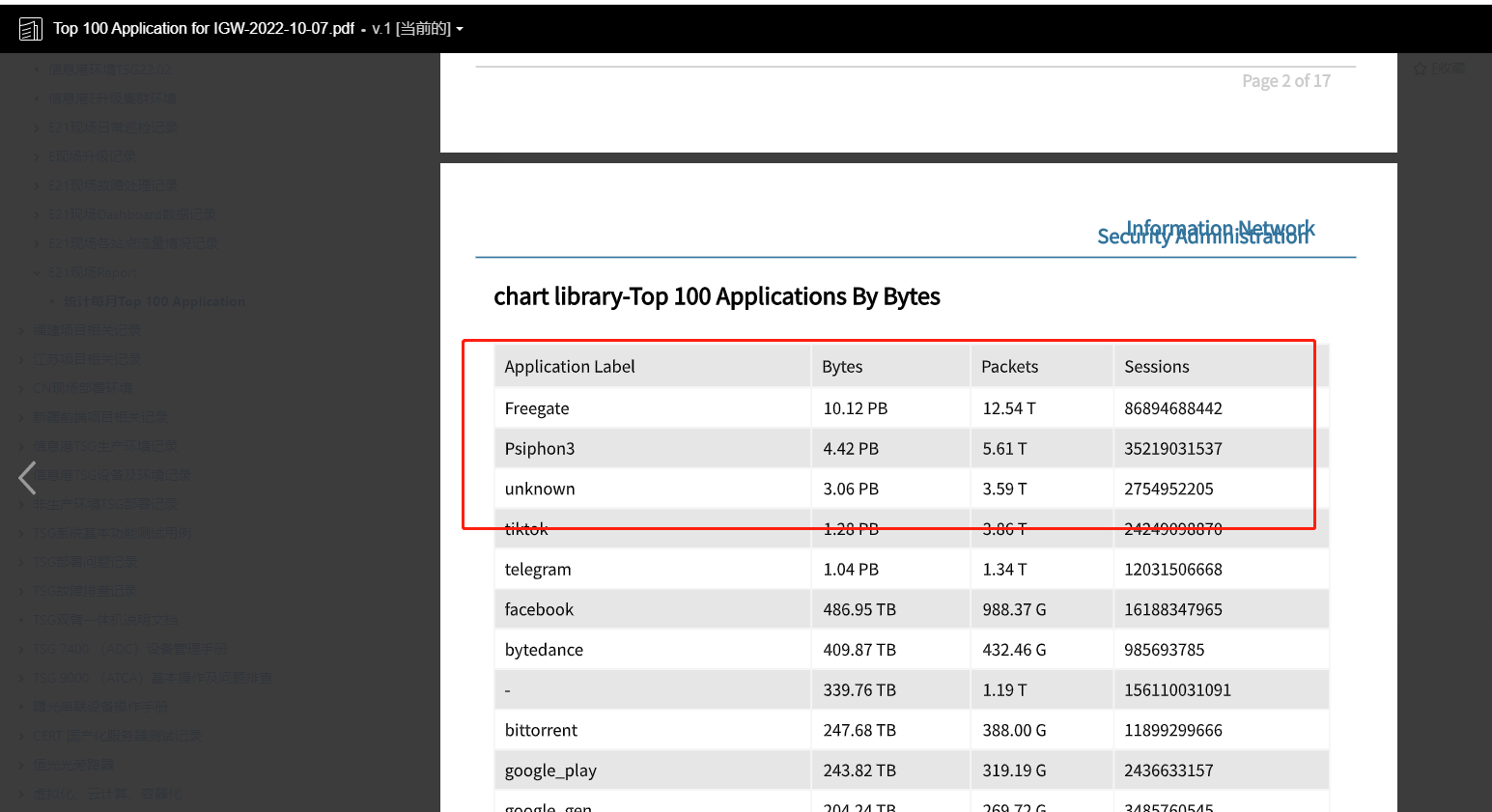Click the Application Label column header
This screenshot has height=812, width=1492.
click(570, 367)
